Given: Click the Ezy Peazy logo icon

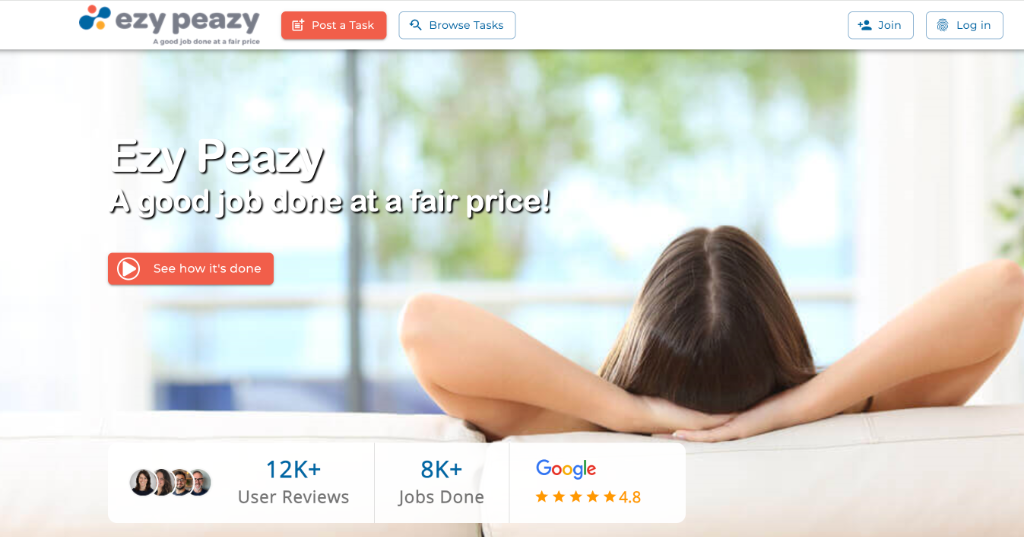Looking at the screenshot, I should [x=95, y=18].
